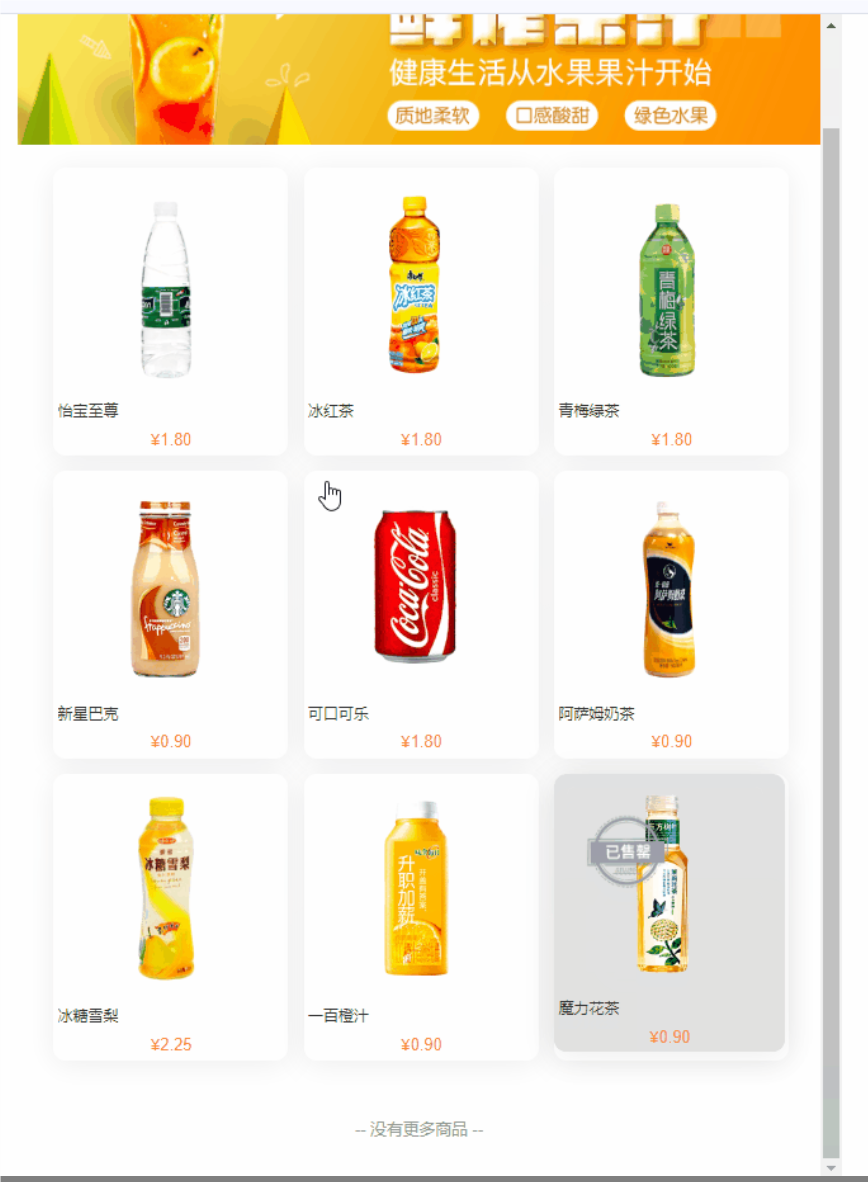The image size is (868, 1182).
Task: Click the scrollbar down arrow
Action: pyautogui.click(x=831, y=1168)
